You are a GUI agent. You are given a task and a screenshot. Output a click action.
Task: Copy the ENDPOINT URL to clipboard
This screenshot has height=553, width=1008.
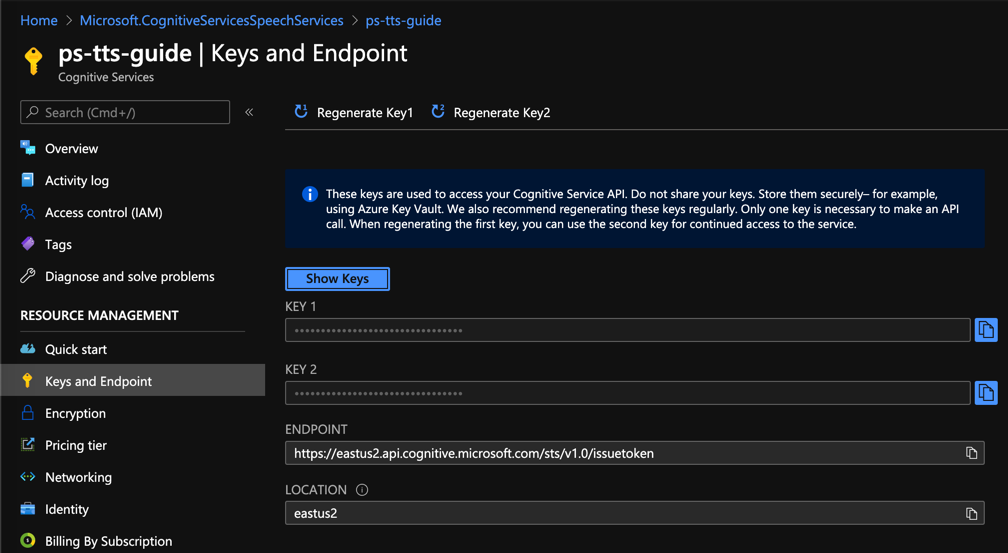click(971, 453)
